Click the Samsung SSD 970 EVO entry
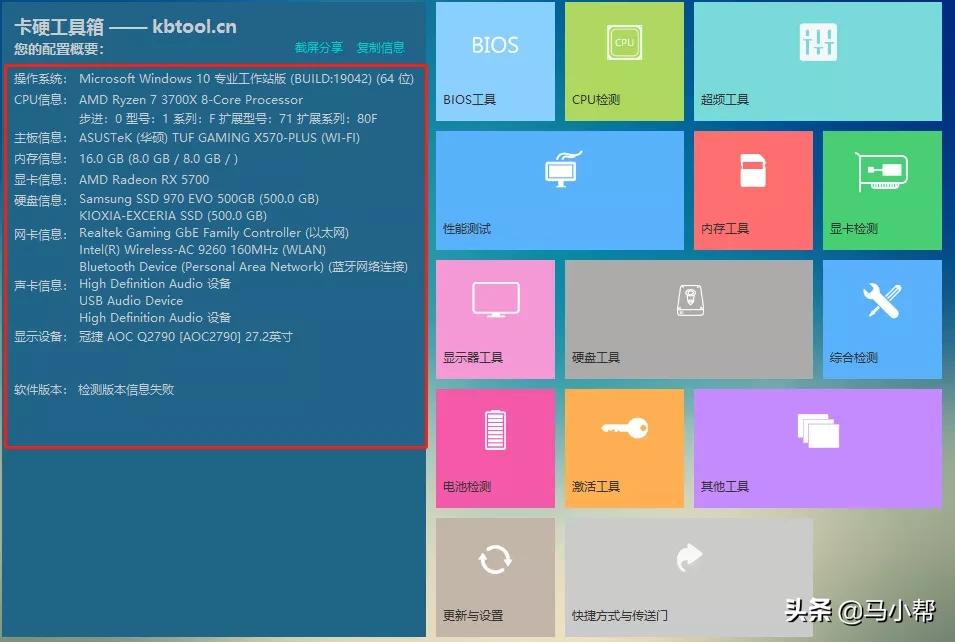 point(198,198)
